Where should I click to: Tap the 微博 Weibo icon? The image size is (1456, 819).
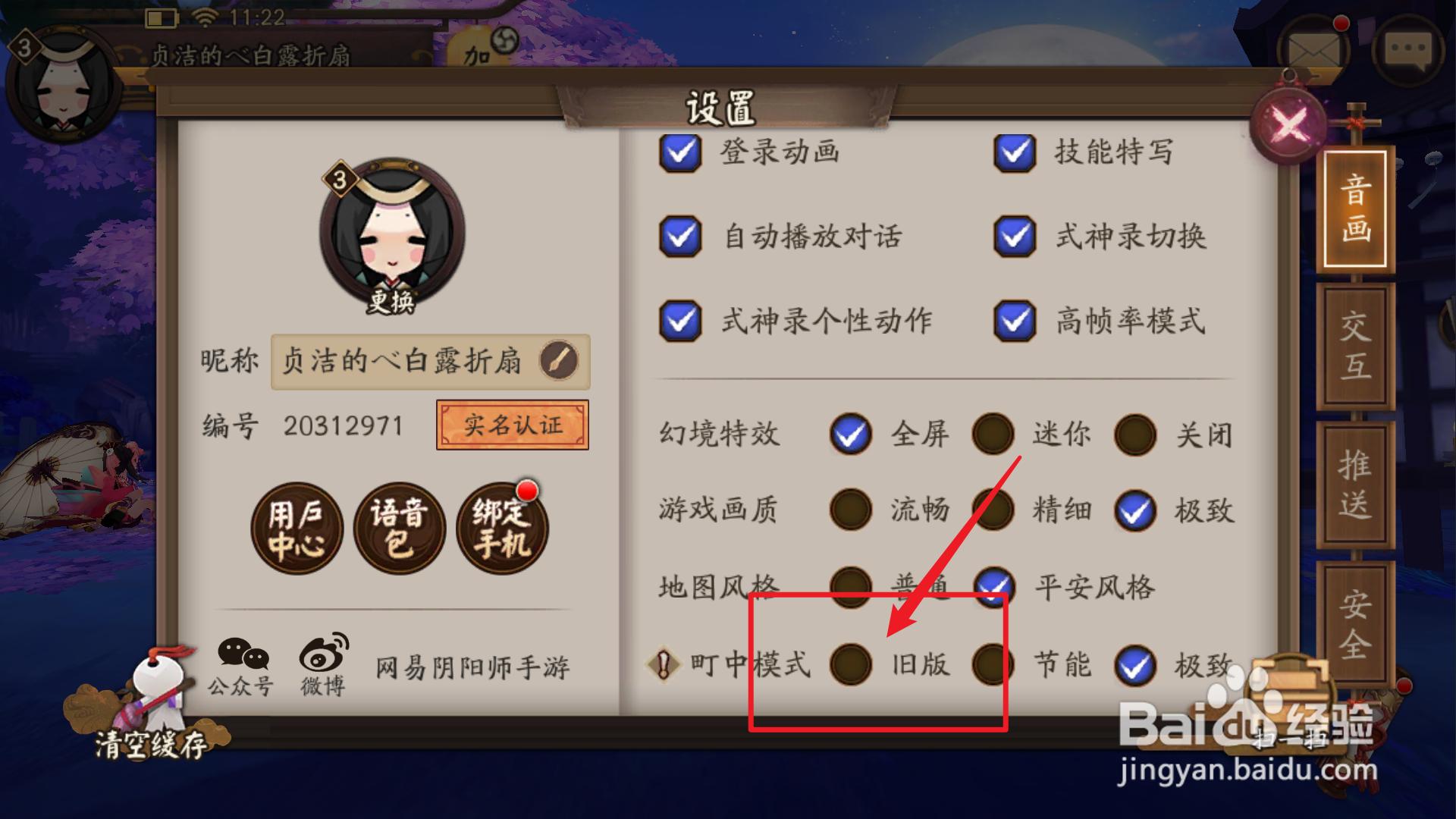coord(324,665)
